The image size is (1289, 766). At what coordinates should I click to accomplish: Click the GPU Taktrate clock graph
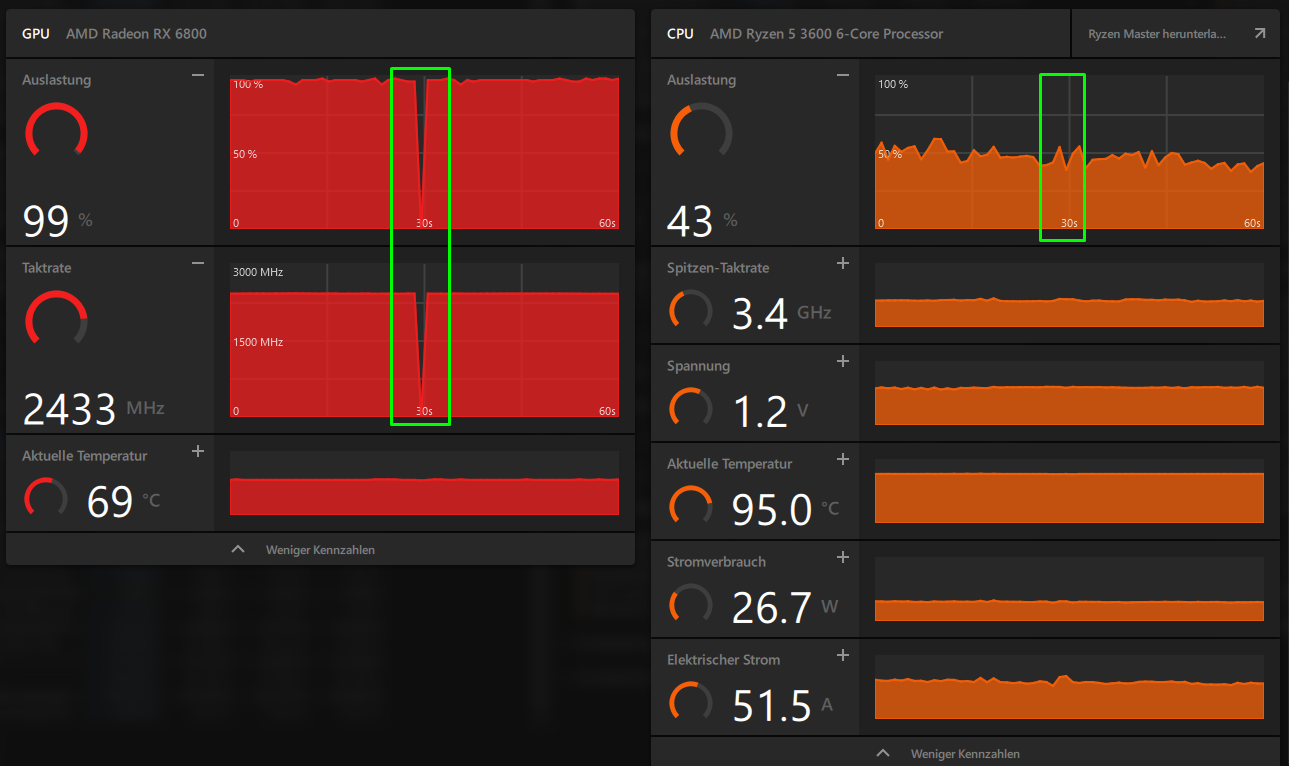[x=424, y=340]
